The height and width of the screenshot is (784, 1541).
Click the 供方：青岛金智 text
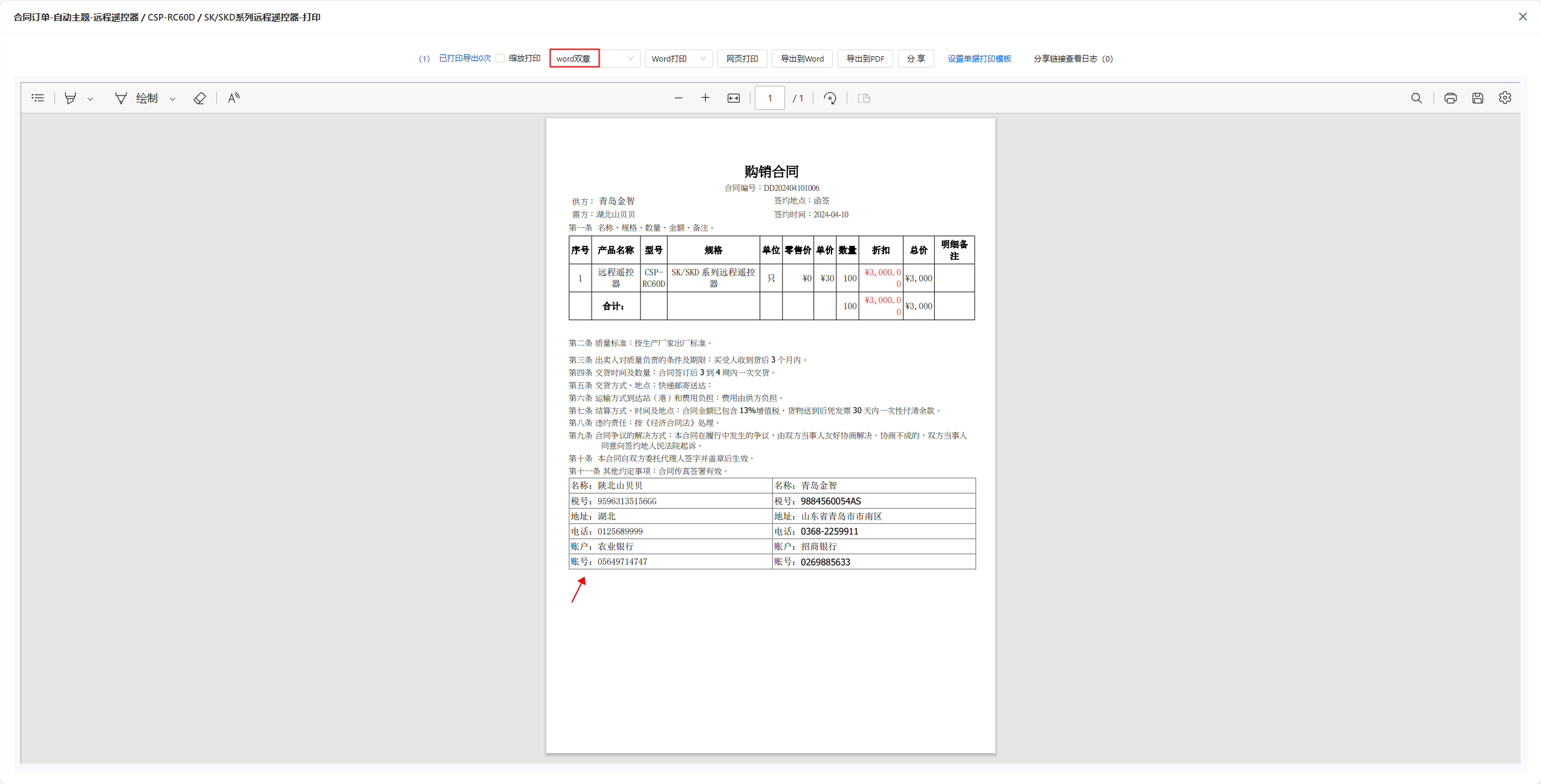(603, 201)
